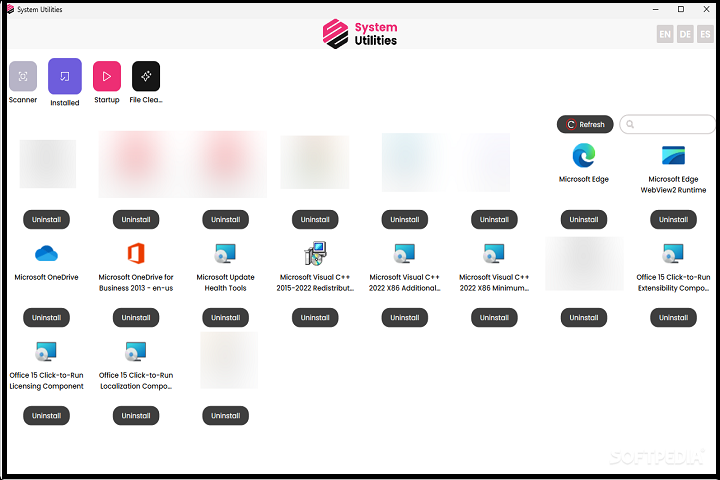Click the Microsoft Edge app icon
Viewport: 720px width, 480px height.
coord(584,156)
